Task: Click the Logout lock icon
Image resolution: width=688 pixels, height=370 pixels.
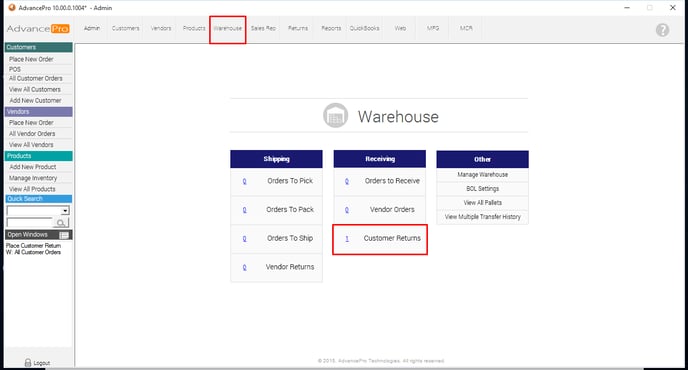Action: 28,363
